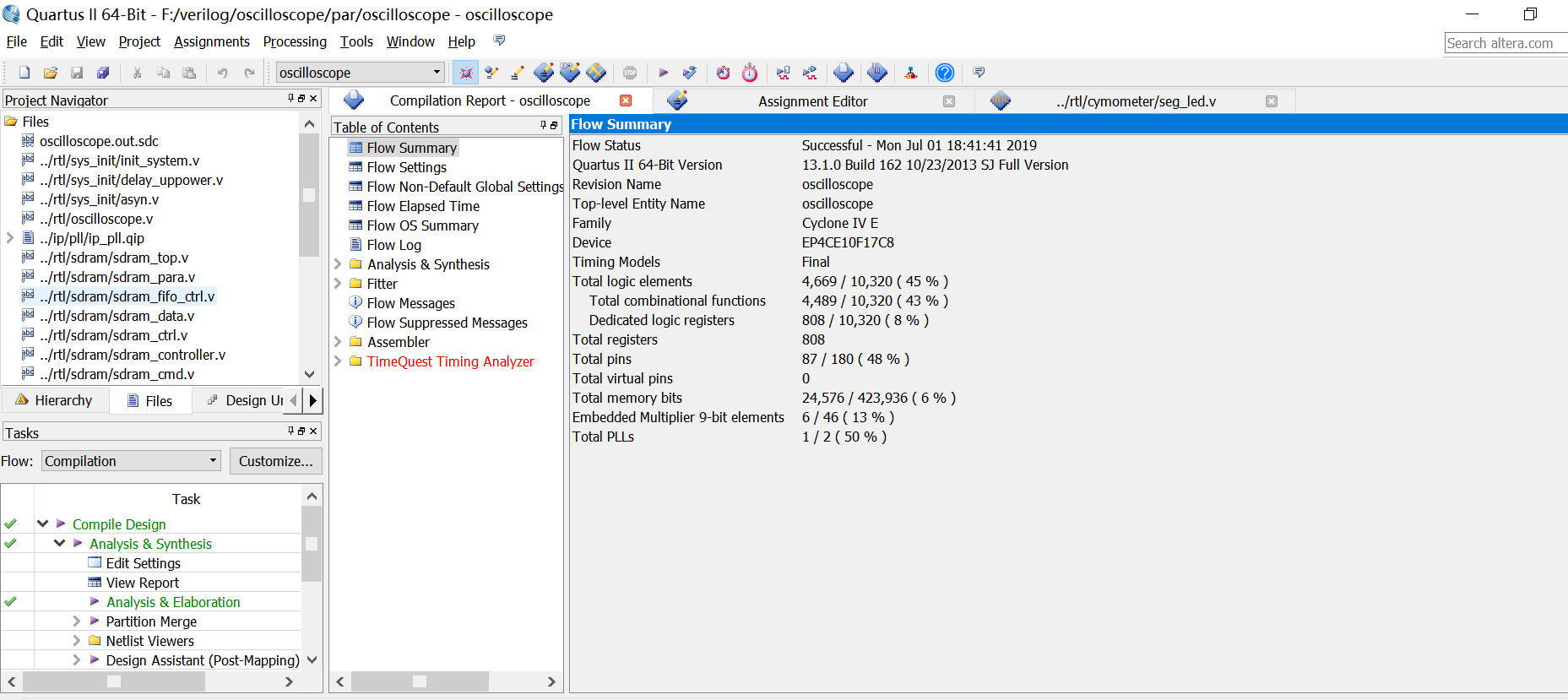Undo using the toolbar arrow icon
Image resolution: width=1568 pixels, height=700 pixels.
pos(222,73)
